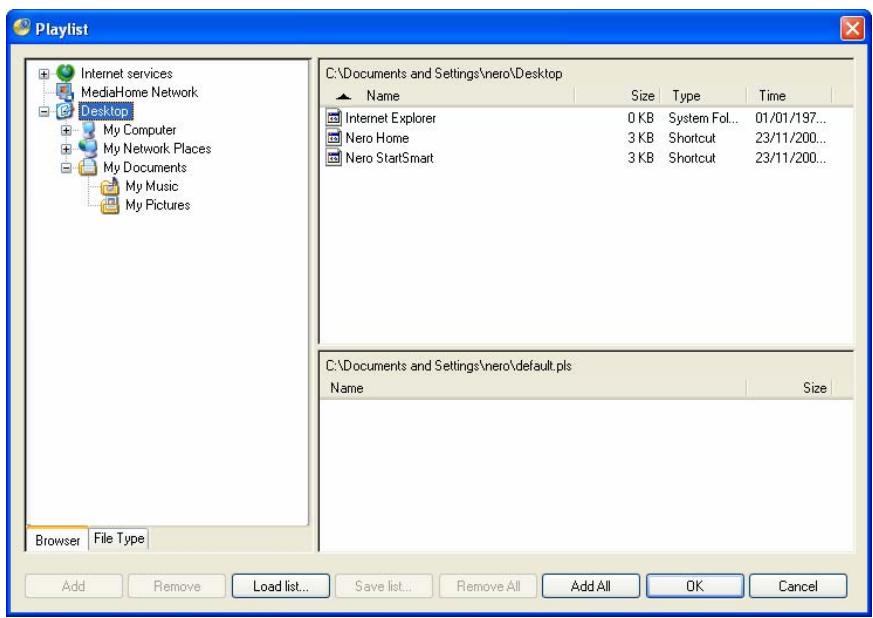Click the Add All button
This screenshot has width=873, height=618.
[591, 586]
